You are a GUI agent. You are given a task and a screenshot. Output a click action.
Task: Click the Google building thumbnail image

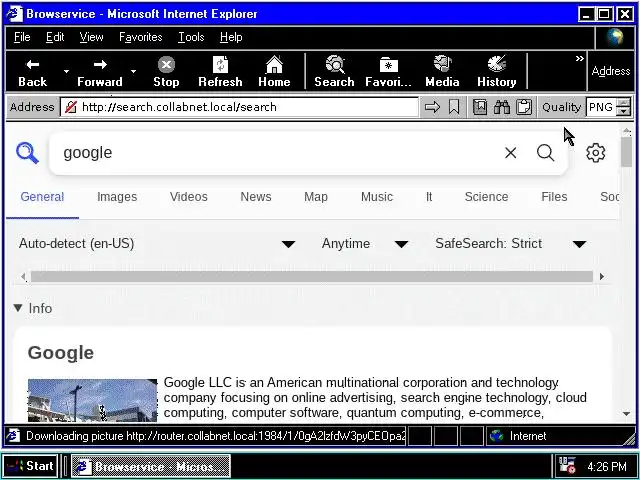(x=93, y=400)
